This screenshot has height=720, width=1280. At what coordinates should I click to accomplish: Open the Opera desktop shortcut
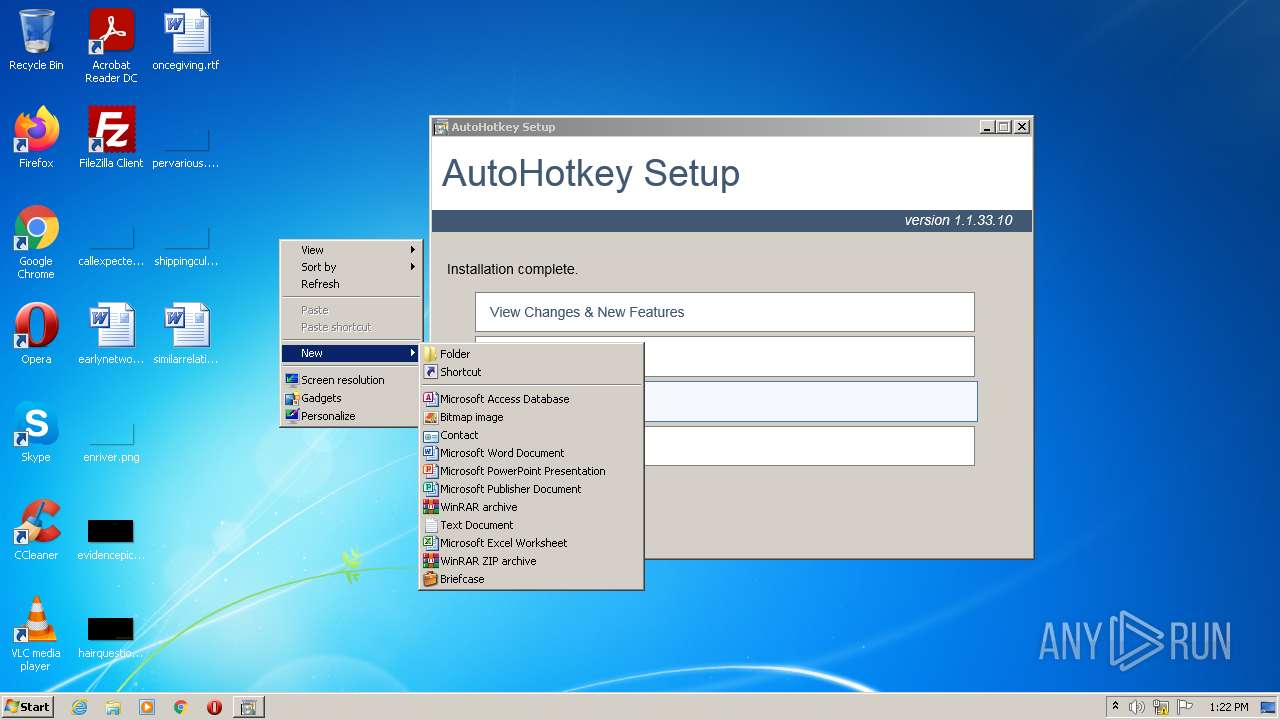36,334
